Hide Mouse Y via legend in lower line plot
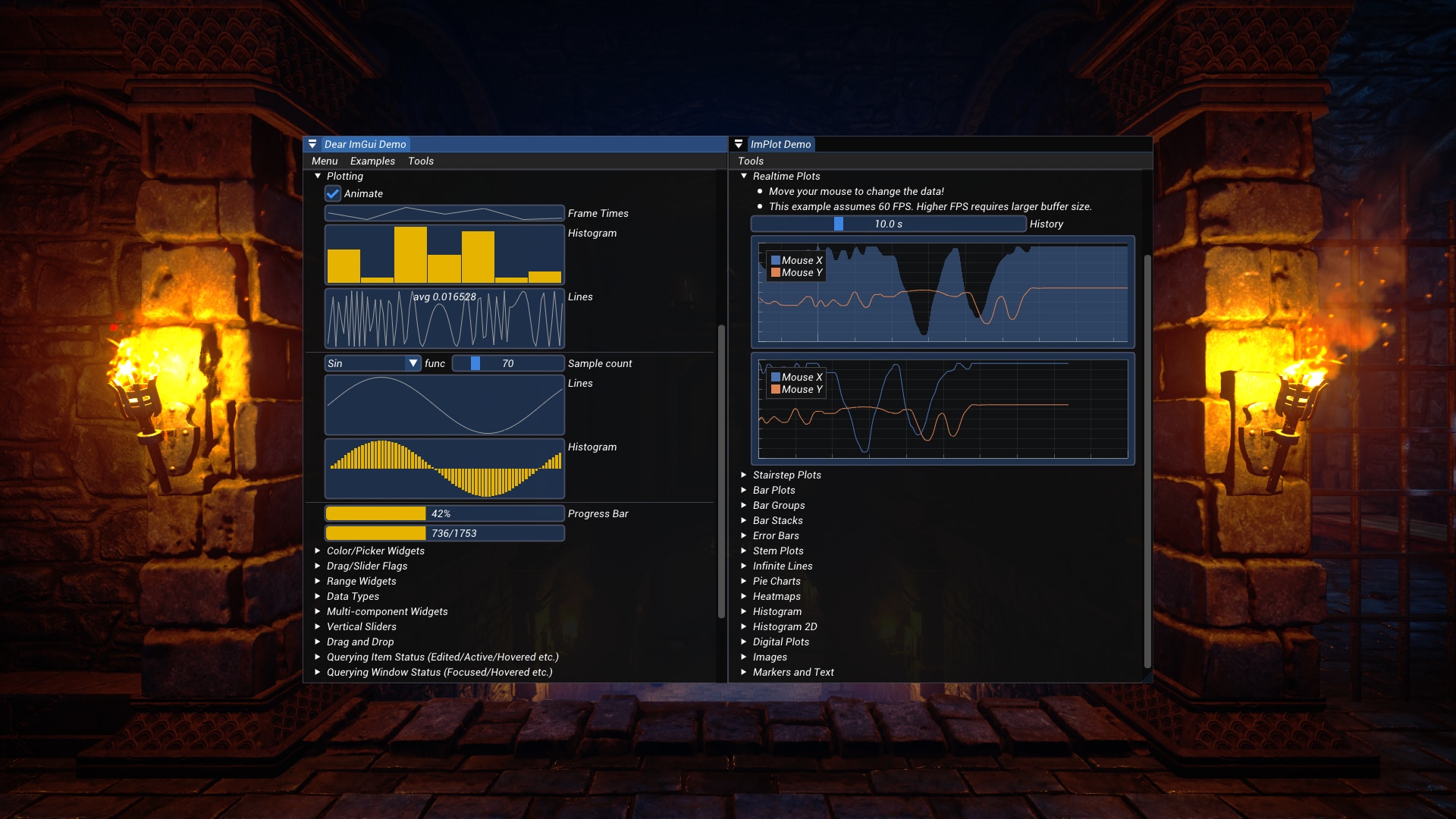This screenshot has height=819, width=1456. click(775, 388)
